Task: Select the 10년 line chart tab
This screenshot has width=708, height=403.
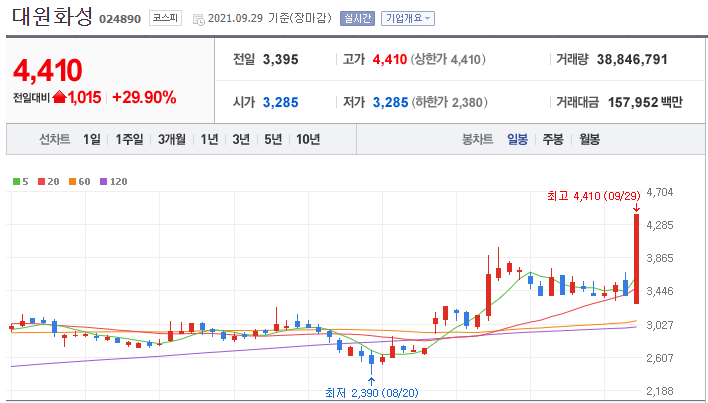Action: (x=308, y=139)
